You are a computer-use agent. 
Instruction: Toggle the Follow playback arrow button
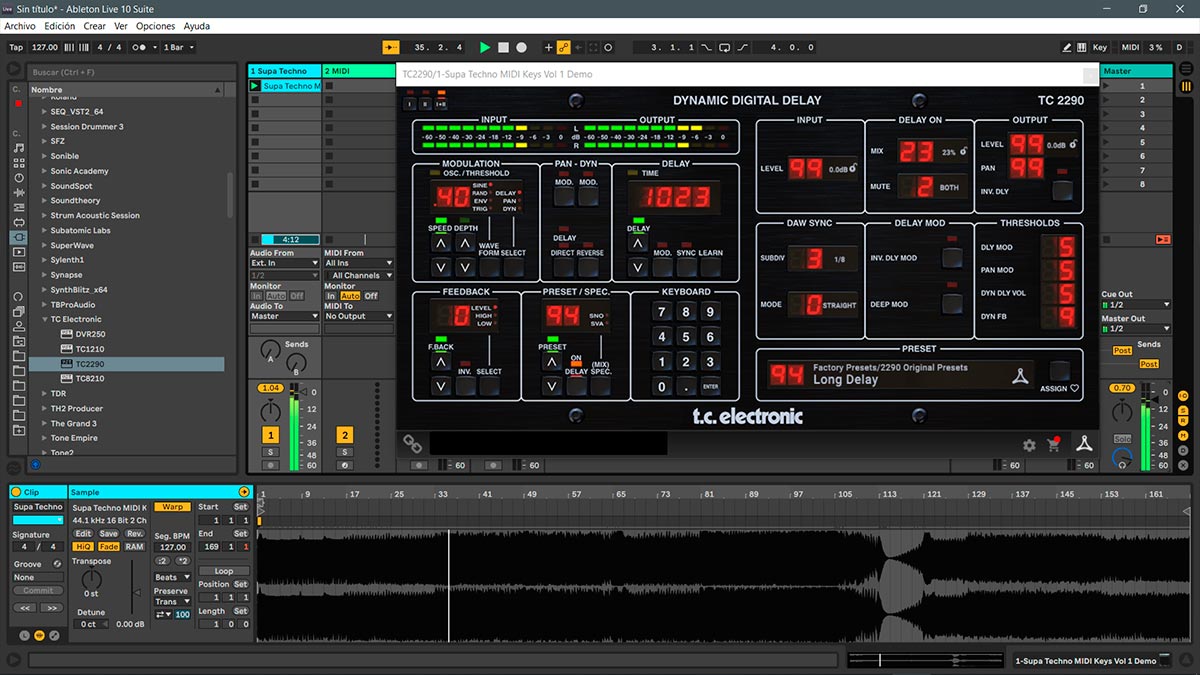(391, 47)
